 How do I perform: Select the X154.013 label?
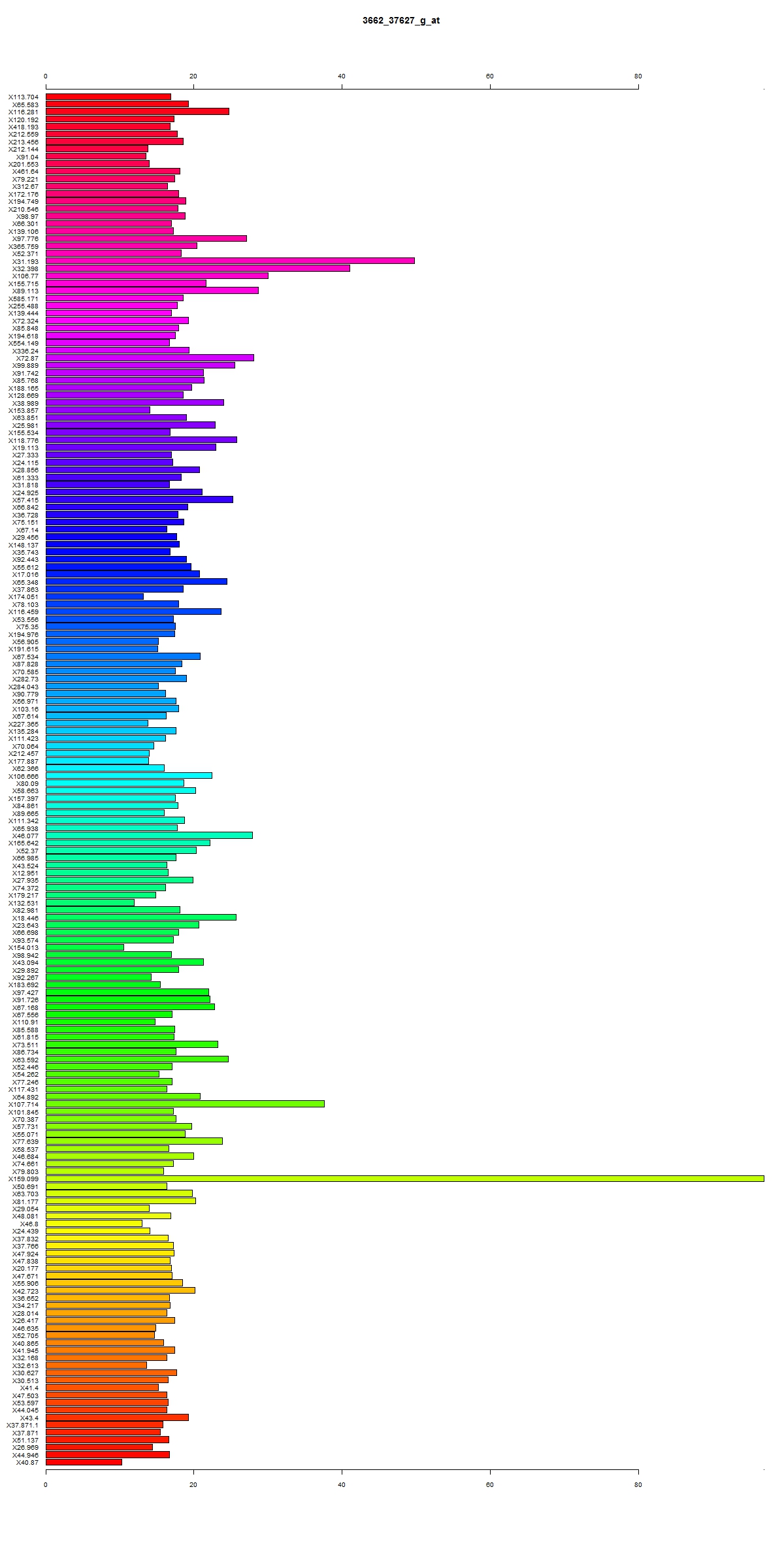24,947
